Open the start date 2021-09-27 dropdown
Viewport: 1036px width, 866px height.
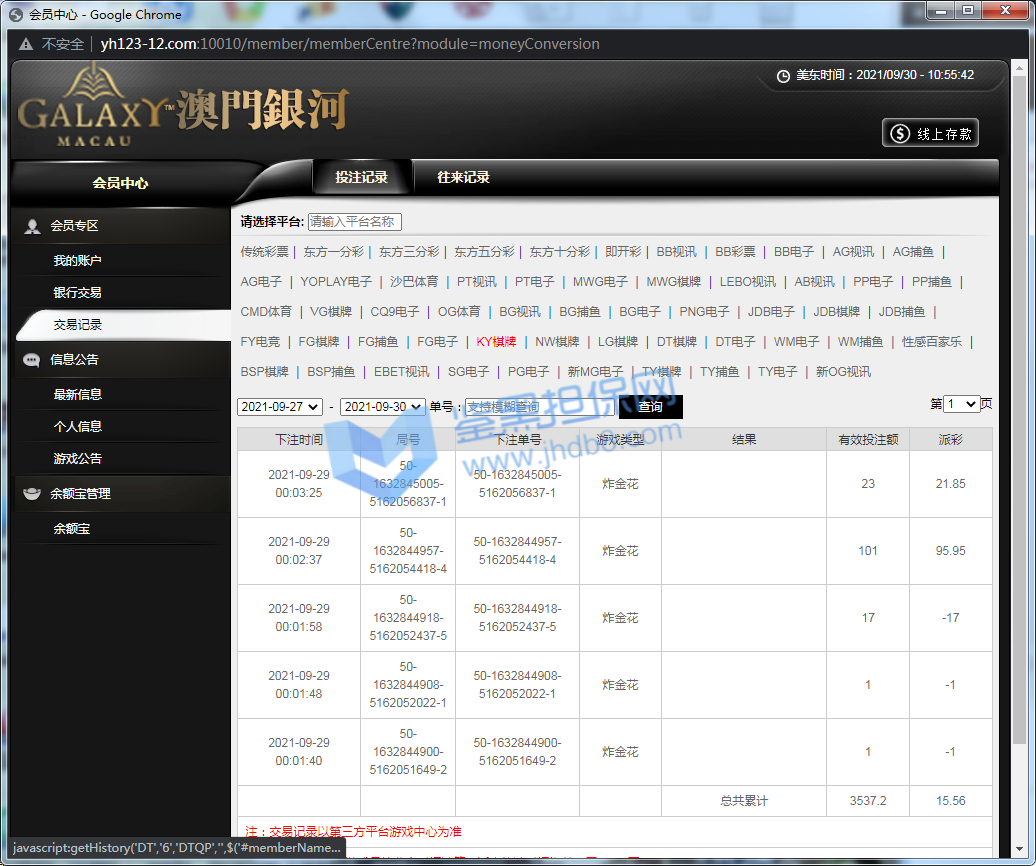[280, 407]
